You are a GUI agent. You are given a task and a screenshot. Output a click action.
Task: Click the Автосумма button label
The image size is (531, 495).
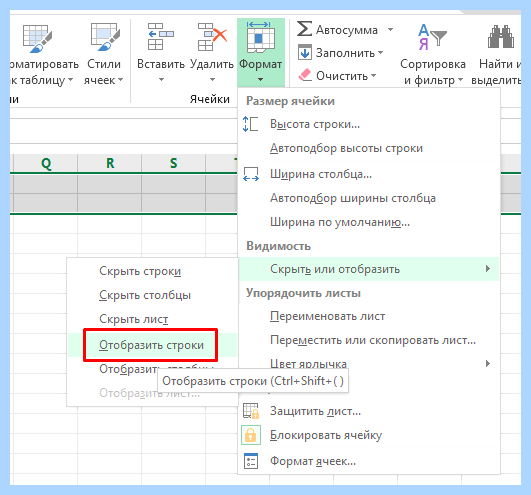point(347,30)
